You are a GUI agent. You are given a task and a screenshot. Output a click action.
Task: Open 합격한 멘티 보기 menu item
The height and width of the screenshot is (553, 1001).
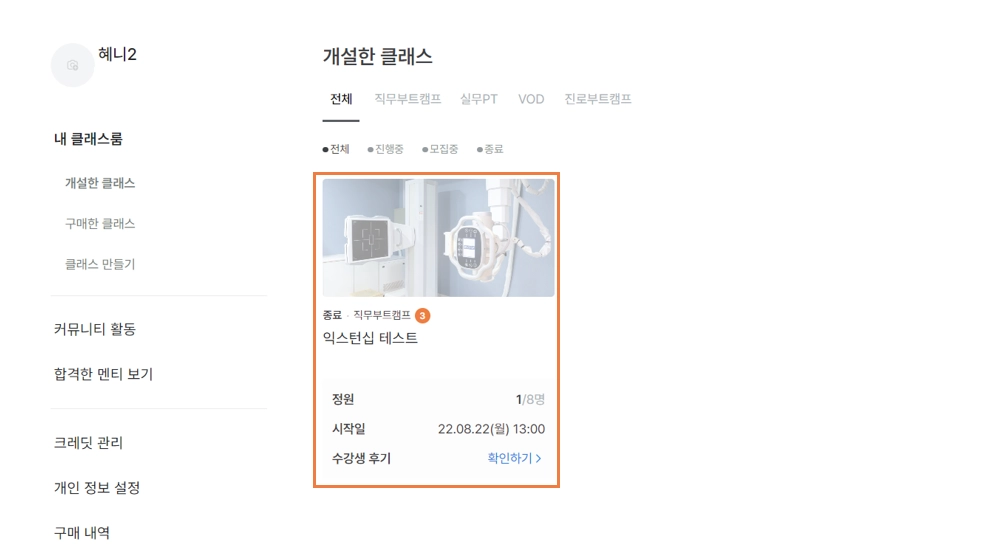tap(103, 374)
